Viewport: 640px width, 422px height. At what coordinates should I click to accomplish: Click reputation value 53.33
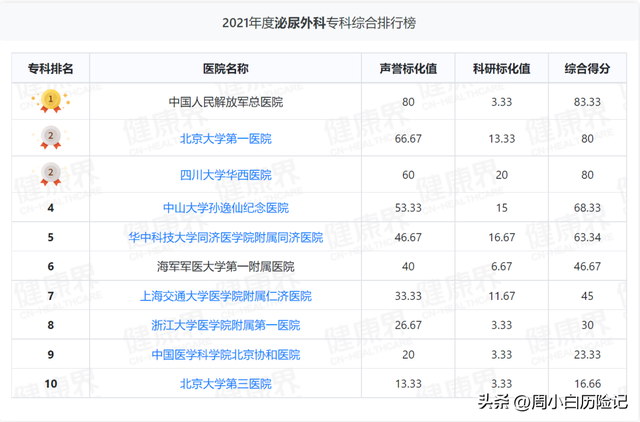click(408, 208)
